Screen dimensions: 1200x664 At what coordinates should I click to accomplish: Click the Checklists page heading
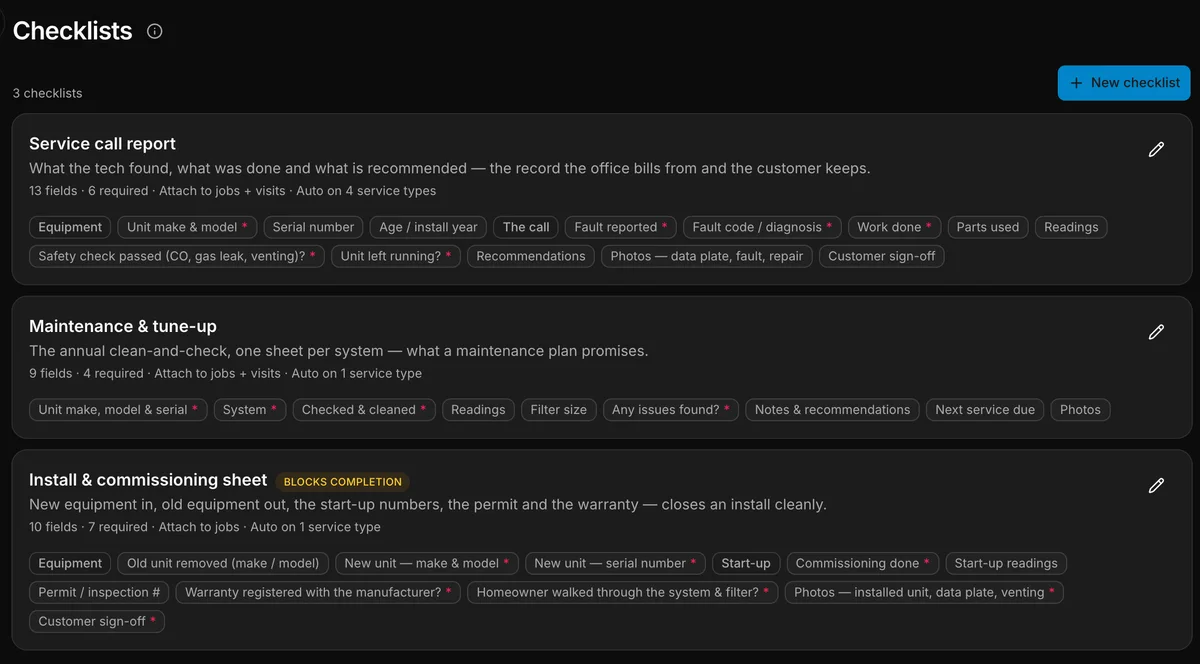pos(72,31)
